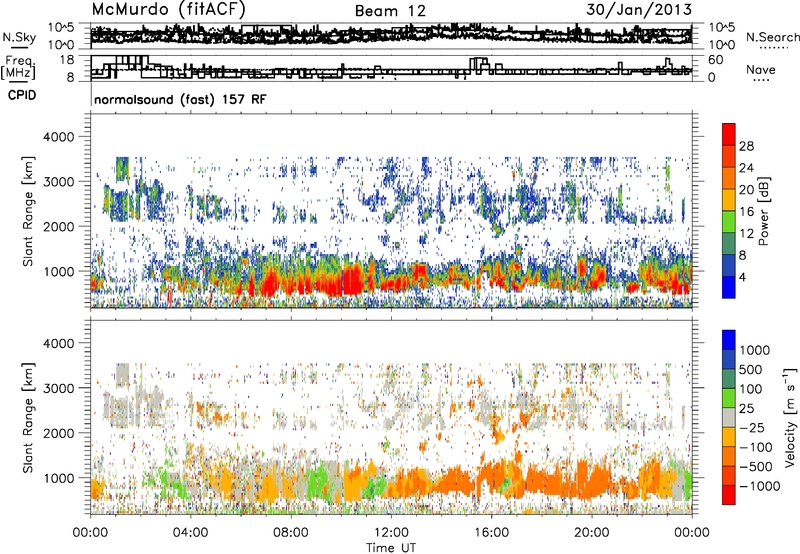The image size is (800, 554).
Task: Click the Velocity [m s-1] colorbar label
Action: [x=790, y=417]
